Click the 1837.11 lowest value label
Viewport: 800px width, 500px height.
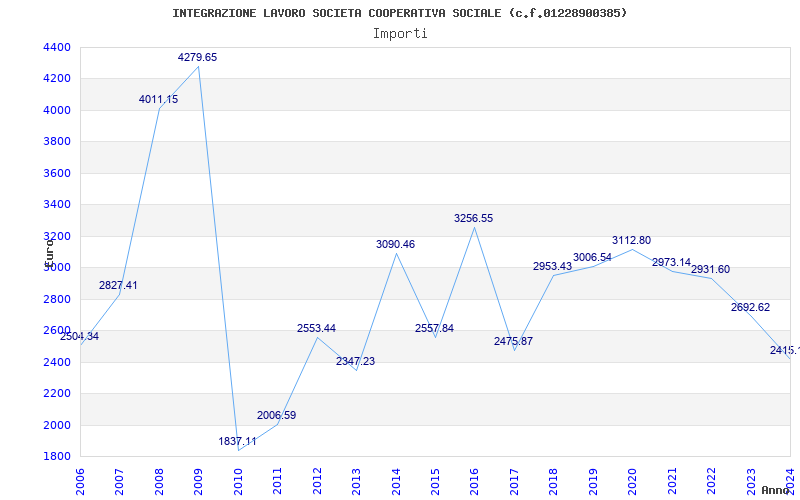coord(237,441)
